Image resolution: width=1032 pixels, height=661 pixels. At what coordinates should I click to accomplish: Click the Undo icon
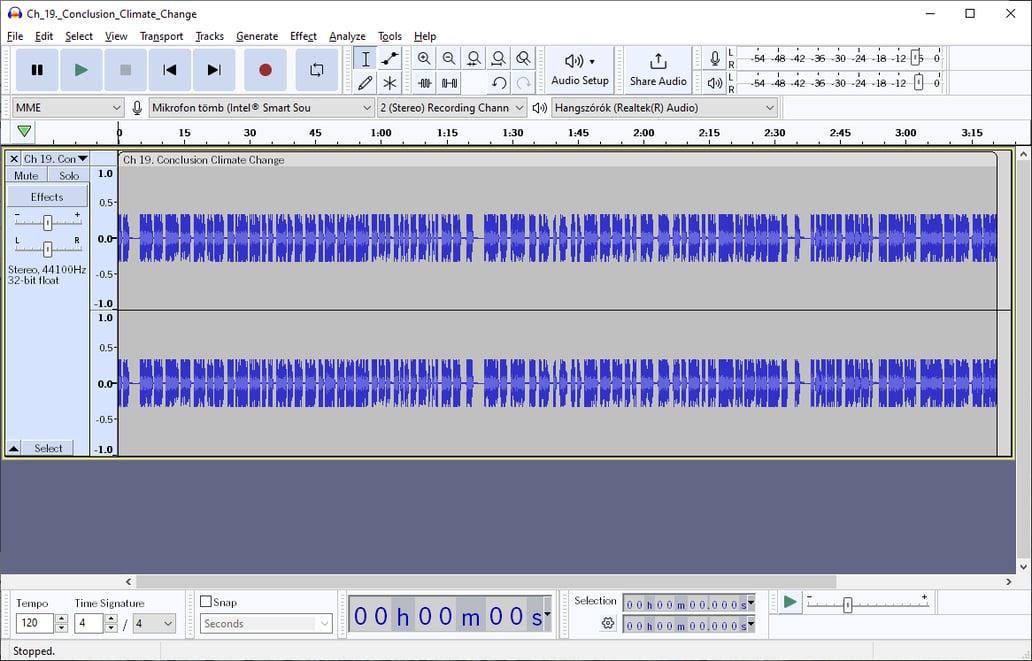[498, 82]
